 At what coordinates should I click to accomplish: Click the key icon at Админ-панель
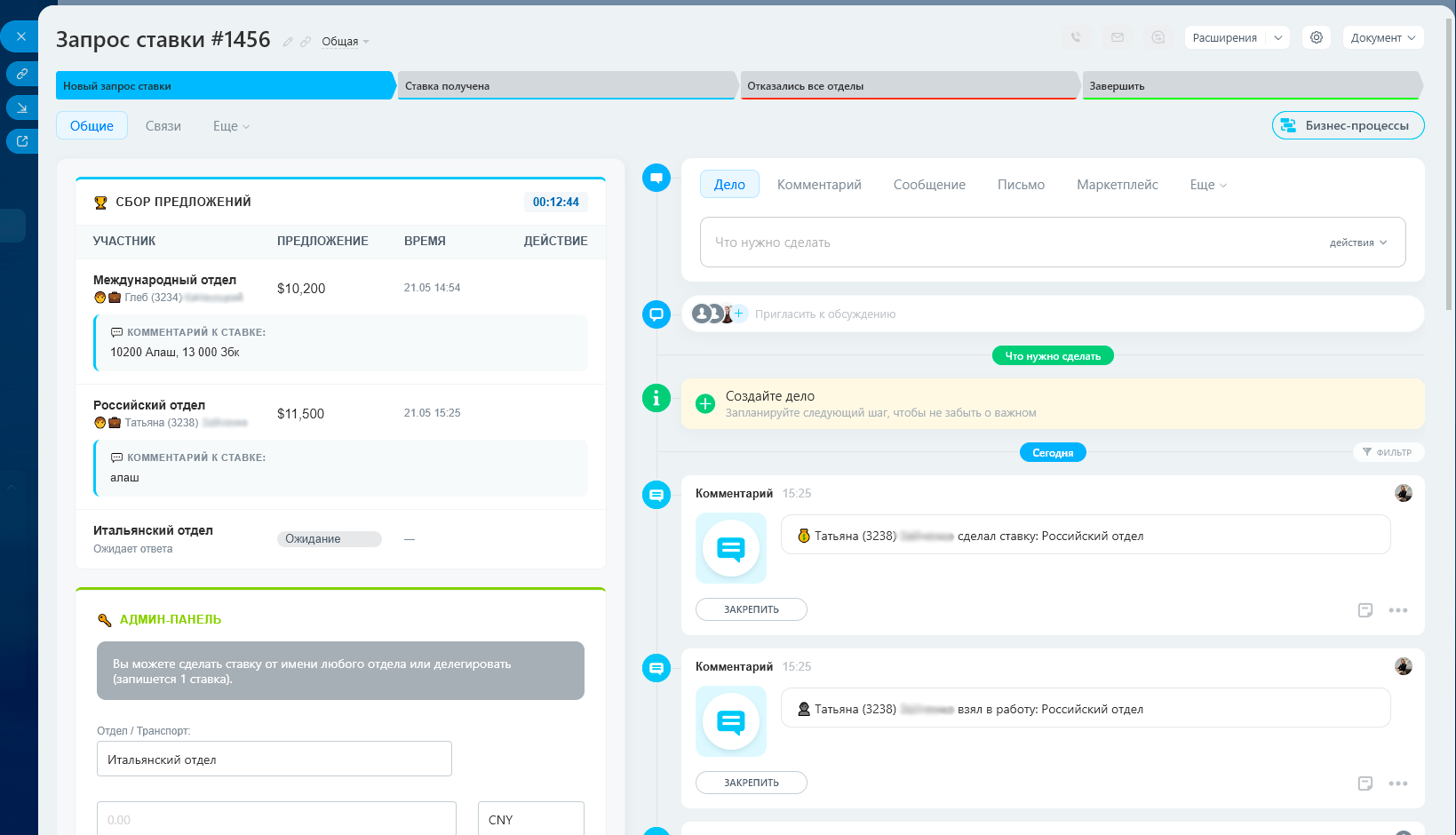click(x=105, y=620)
